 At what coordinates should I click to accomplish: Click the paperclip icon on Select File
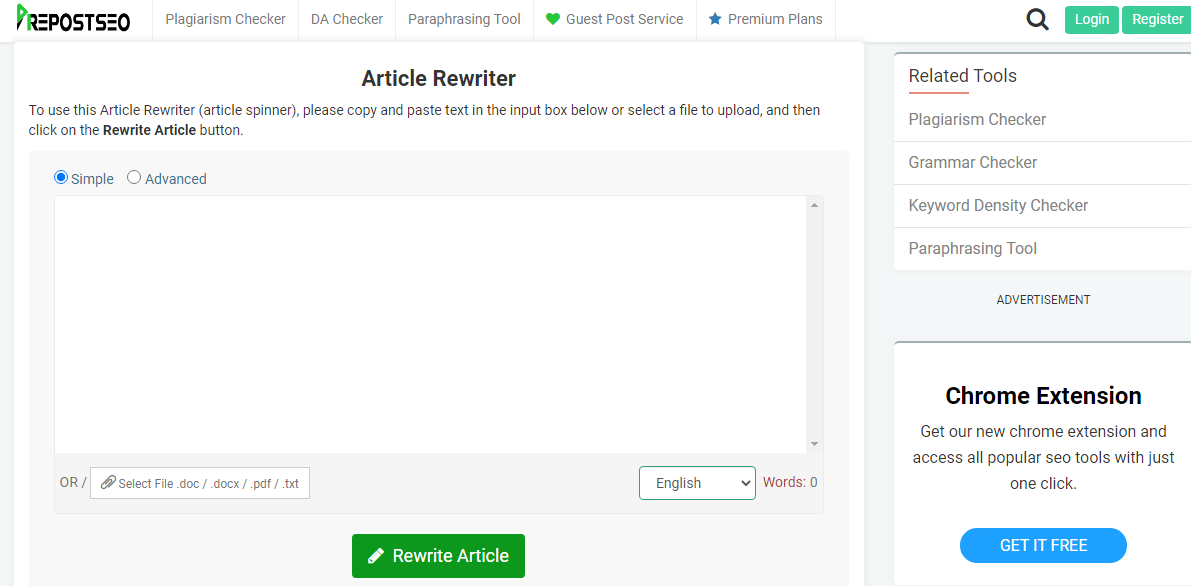[x=107, y=483]
